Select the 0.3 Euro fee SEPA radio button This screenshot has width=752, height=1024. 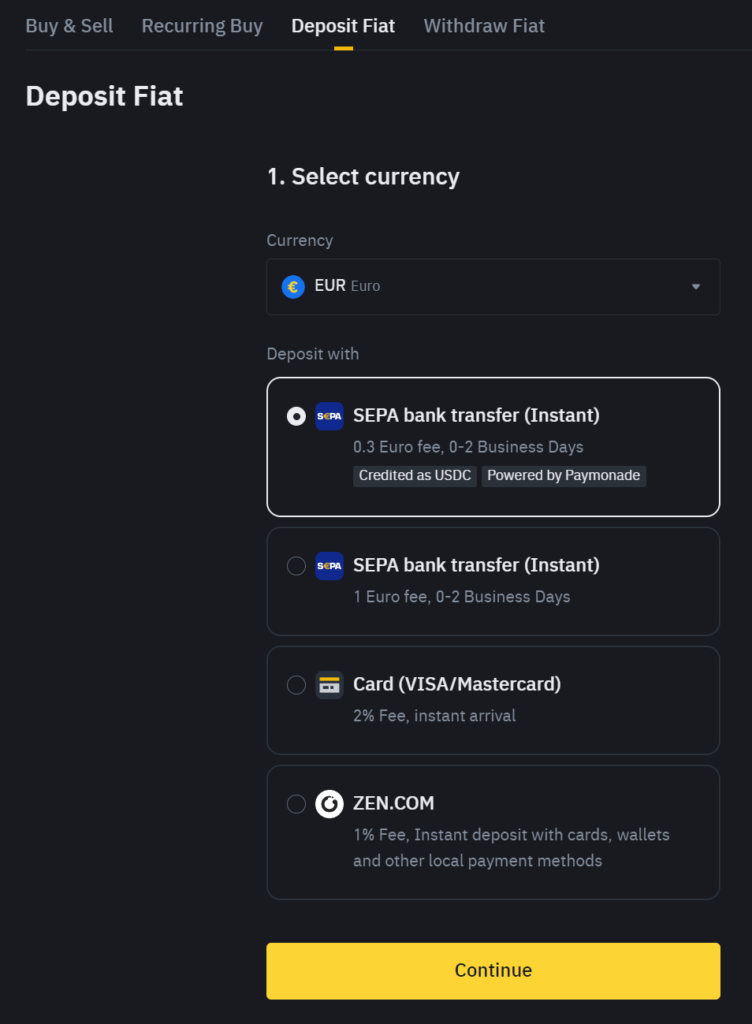click(296, 416)
